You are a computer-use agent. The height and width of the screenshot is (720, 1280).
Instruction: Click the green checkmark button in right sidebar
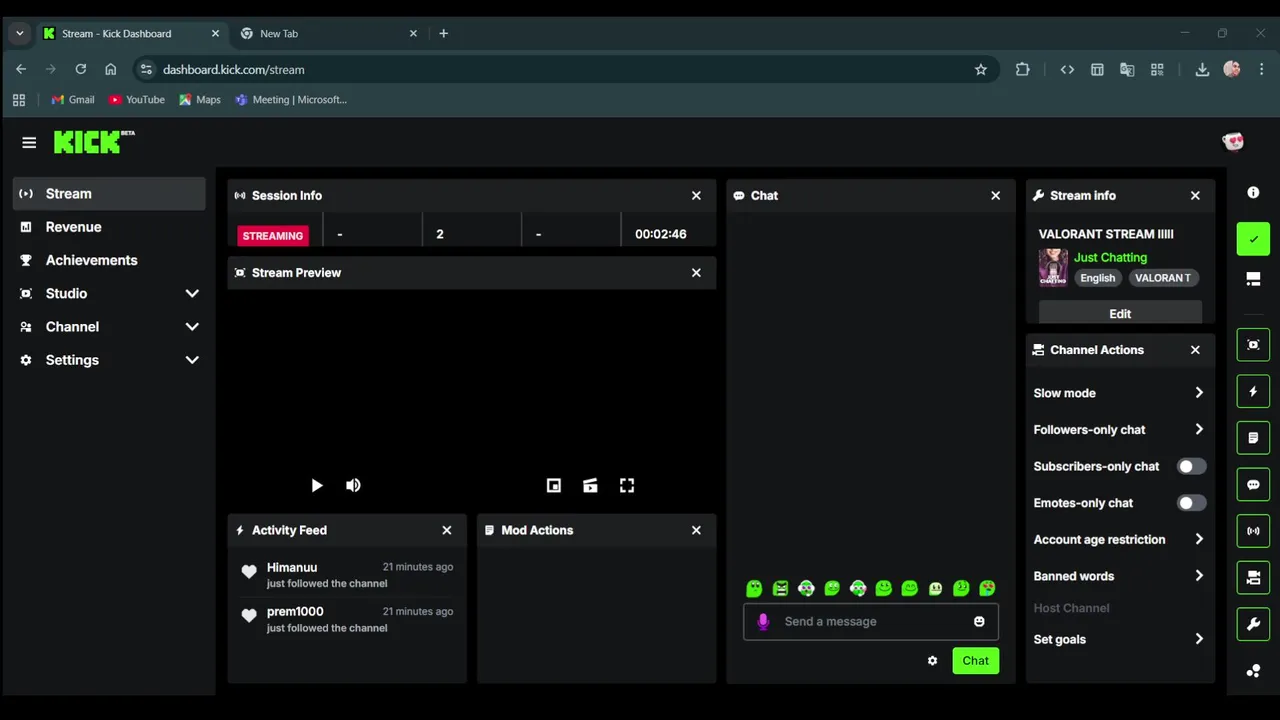(1253, 239)
